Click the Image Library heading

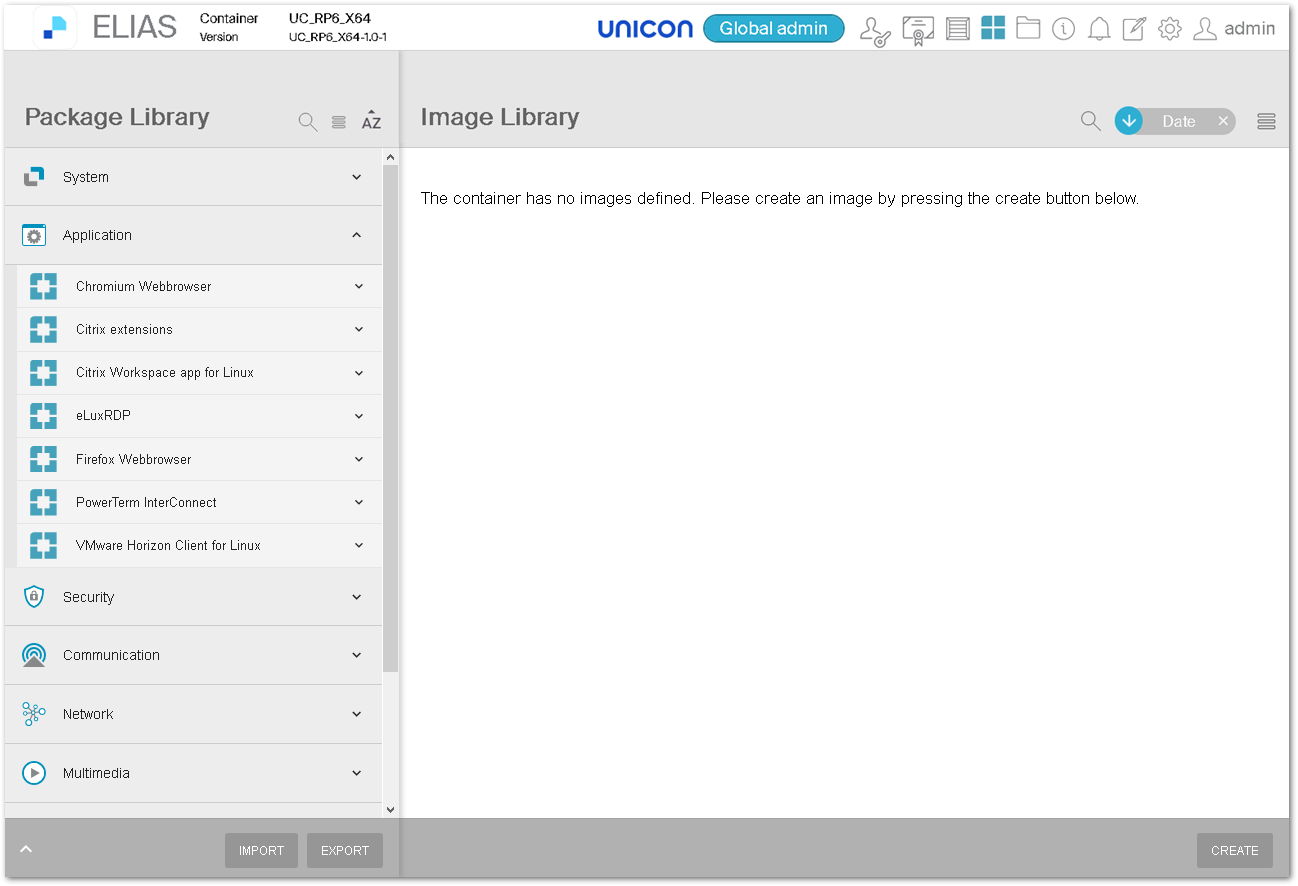coord(500,117)
